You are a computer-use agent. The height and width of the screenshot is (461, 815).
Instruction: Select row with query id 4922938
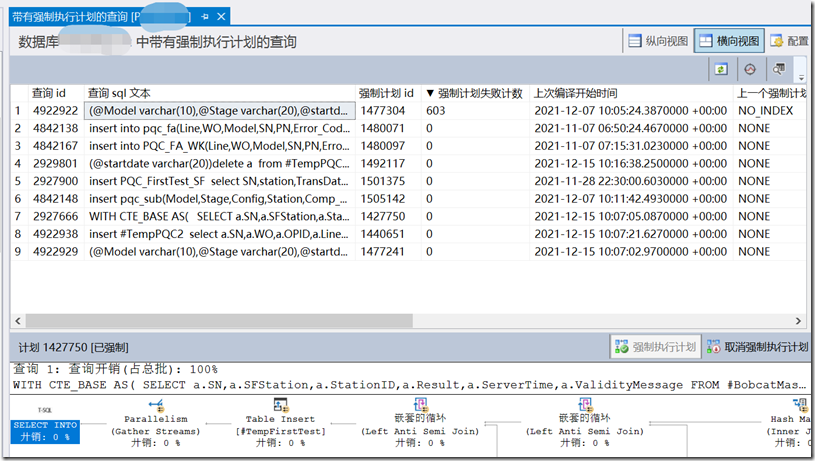[x=408, y=234]
